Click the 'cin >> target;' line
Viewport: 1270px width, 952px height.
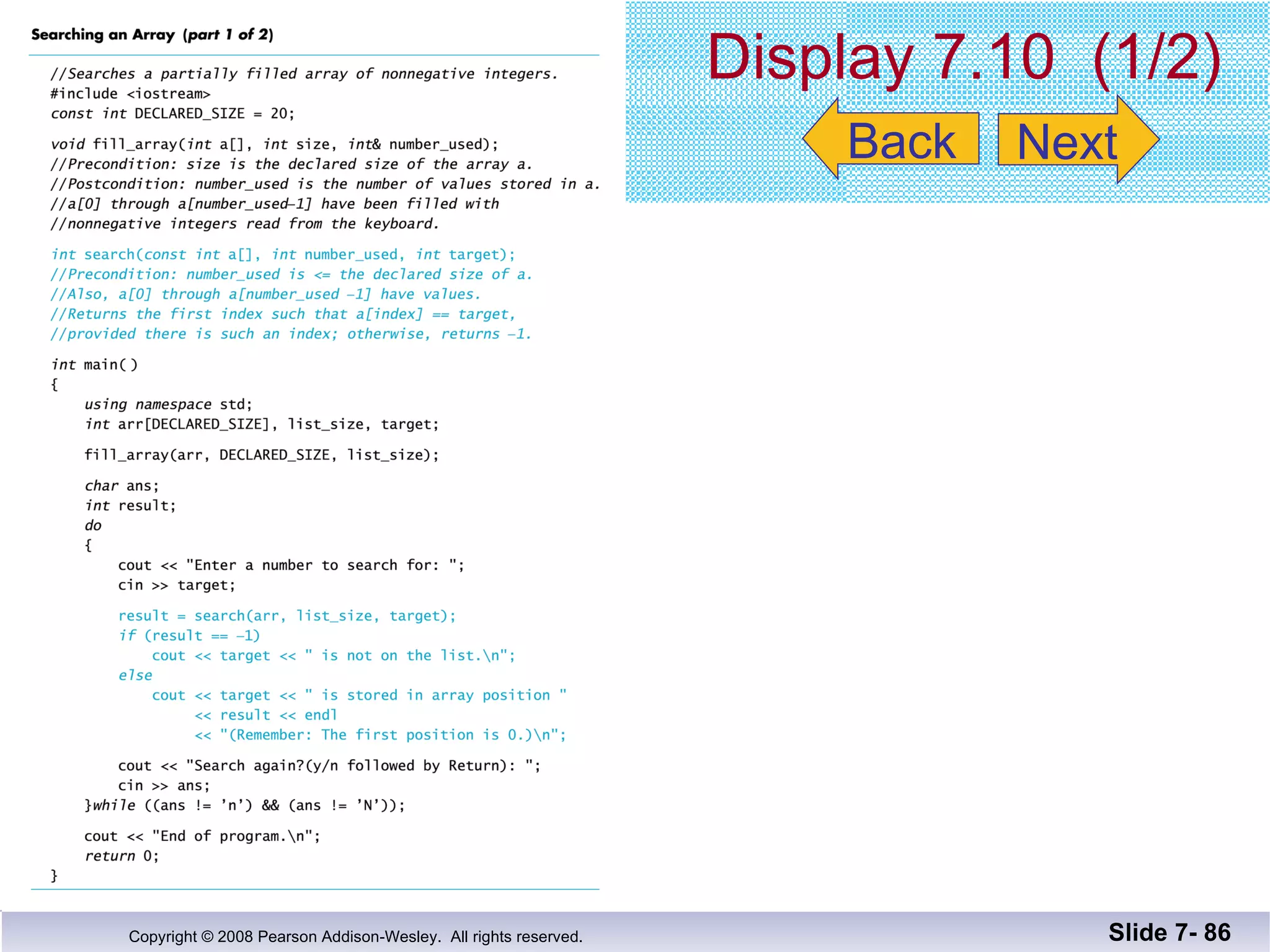tap(177, 585)
